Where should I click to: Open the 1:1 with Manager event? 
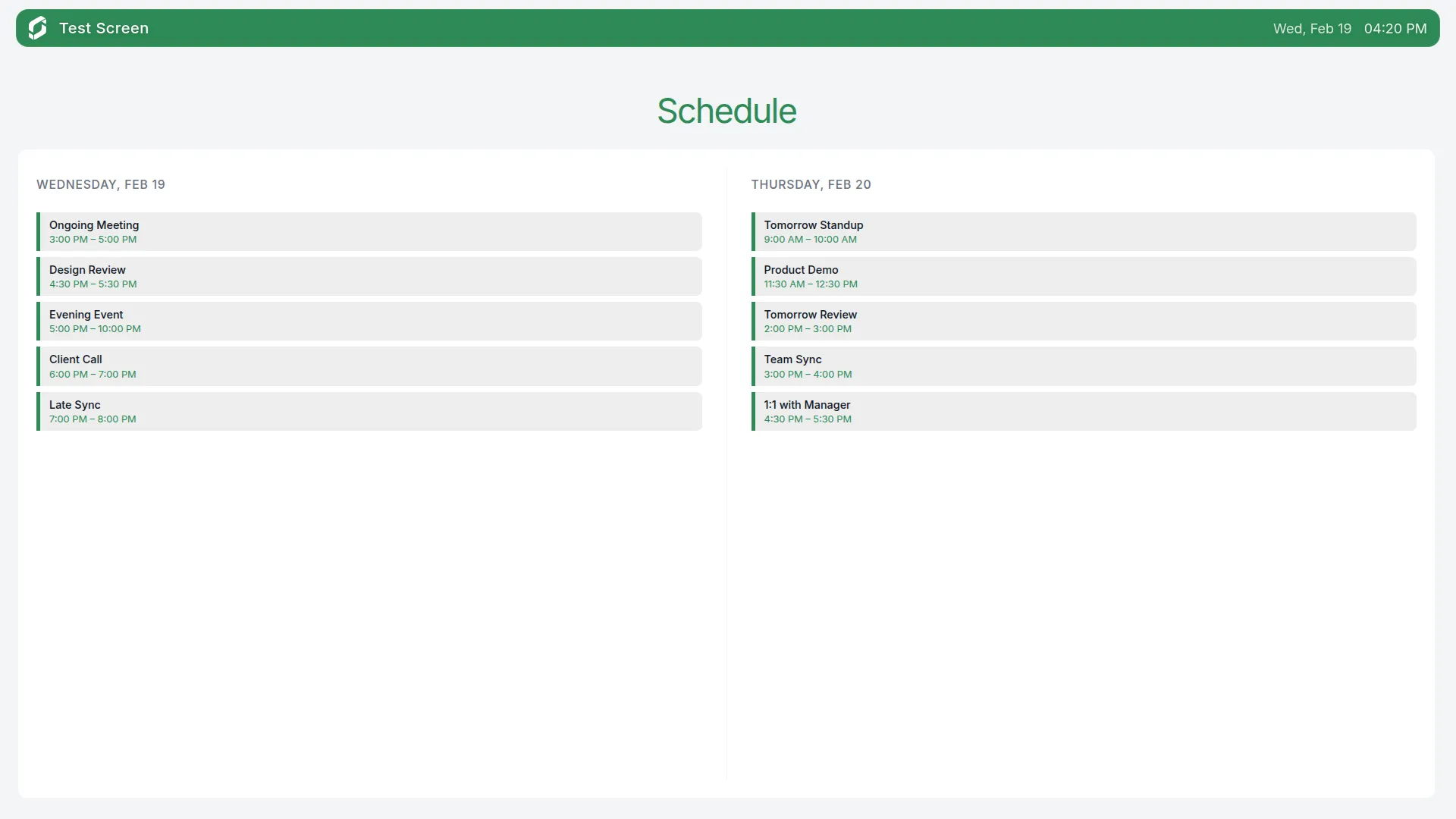coord(1084,411)
